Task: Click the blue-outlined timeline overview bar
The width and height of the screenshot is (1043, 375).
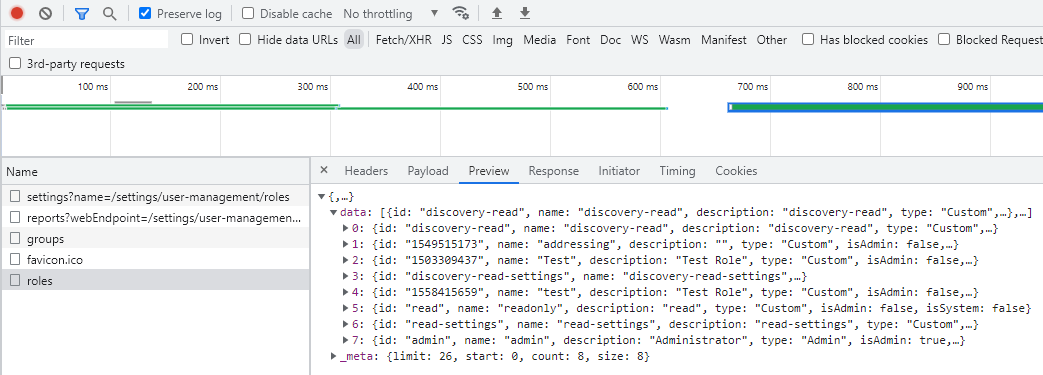Action: [x=885, y=107]
